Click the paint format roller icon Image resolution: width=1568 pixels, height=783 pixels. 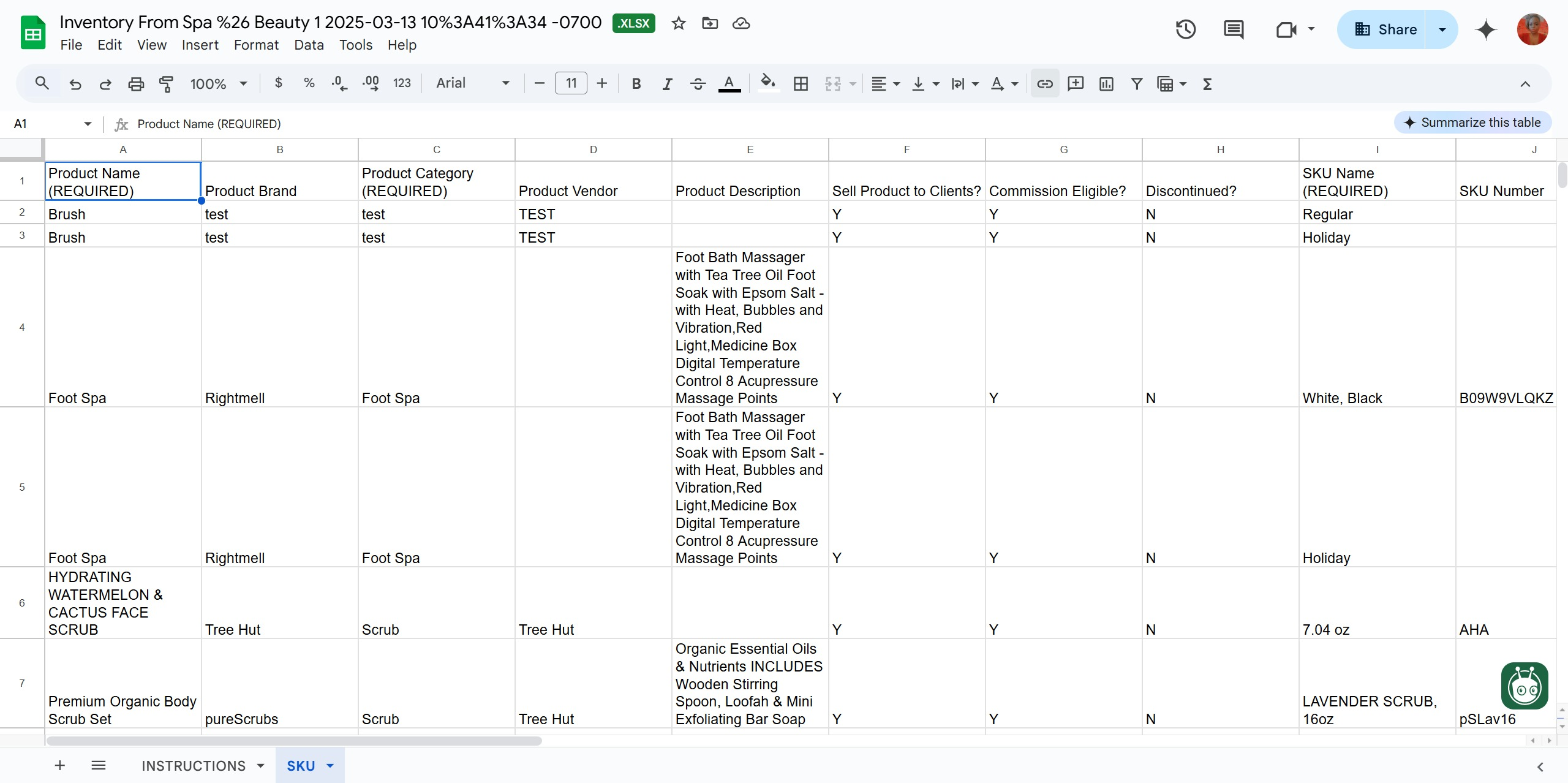coord(166,83)
